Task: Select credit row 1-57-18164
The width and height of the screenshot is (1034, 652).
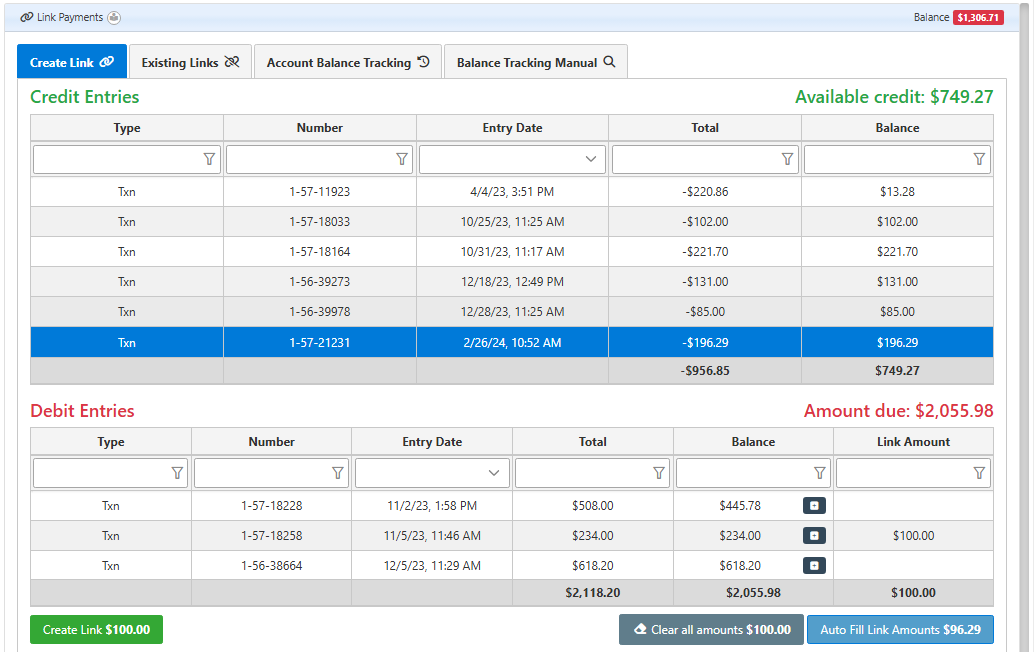Action: tap(320, 252)
